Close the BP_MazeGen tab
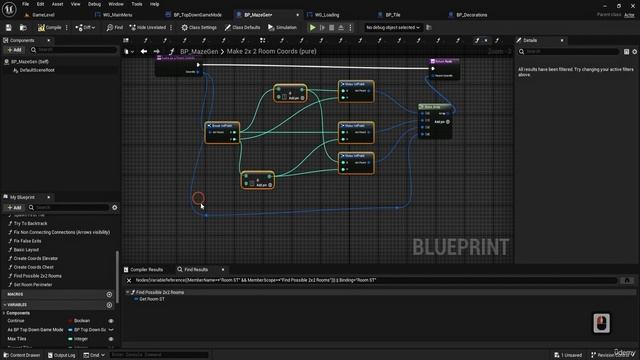640x360 pixels. point(297,15)
